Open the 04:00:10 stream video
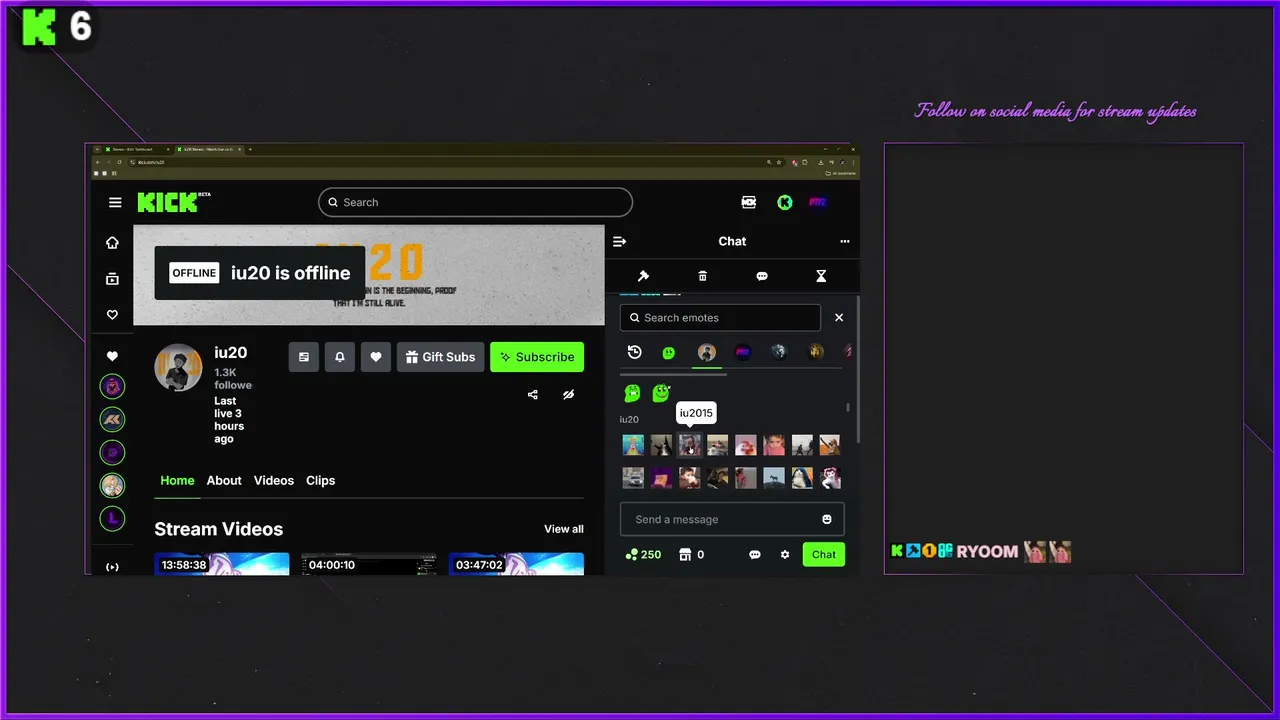This screenshot has width=1280, height=720. click(x=369, y=564)
